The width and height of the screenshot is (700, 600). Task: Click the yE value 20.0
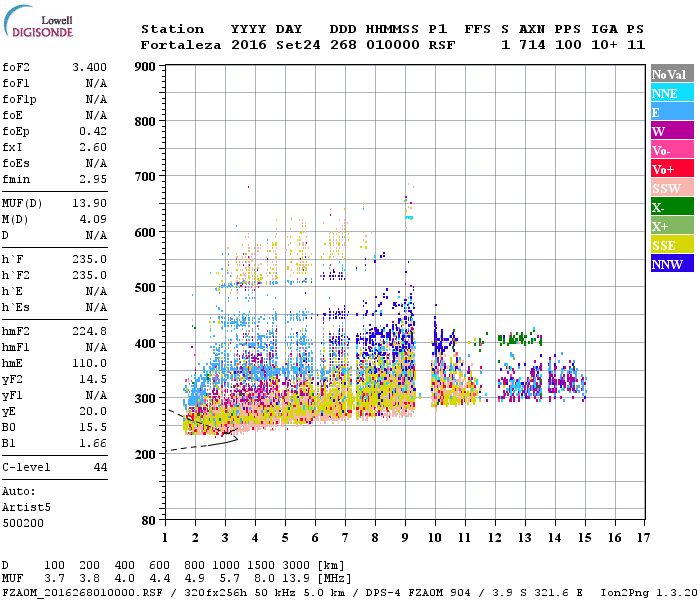pos(93,412)
